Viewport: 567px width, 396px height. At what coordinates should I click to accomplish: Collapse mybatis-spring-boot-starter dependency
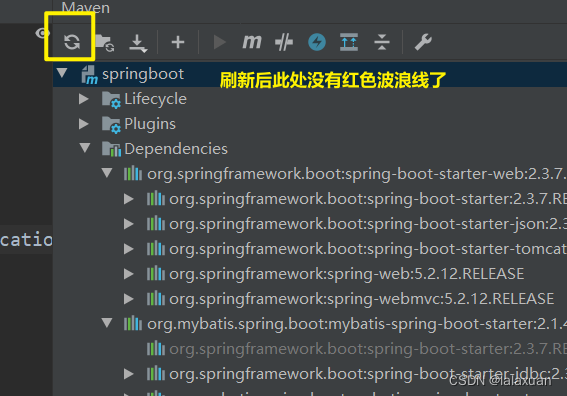click(x=107, y=323)
